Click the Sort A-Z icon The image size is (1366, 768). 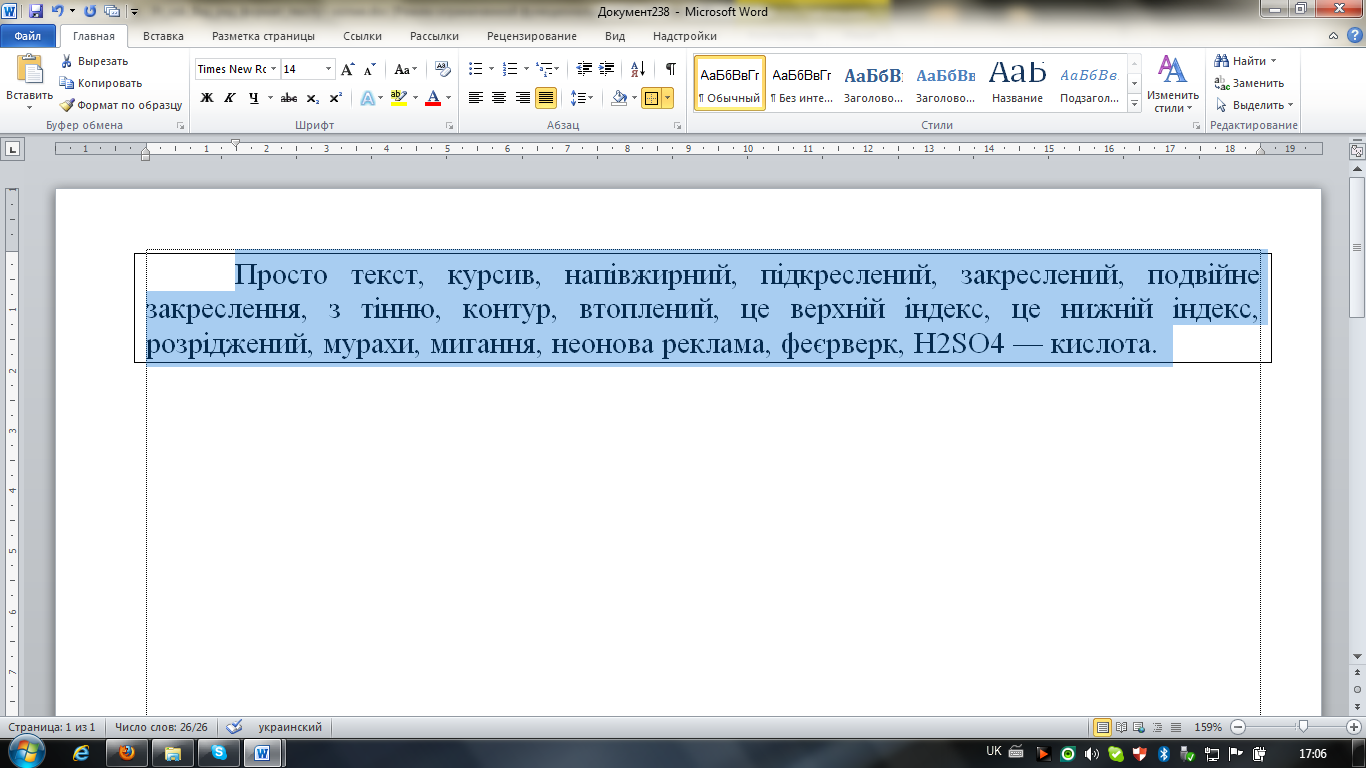638,69
